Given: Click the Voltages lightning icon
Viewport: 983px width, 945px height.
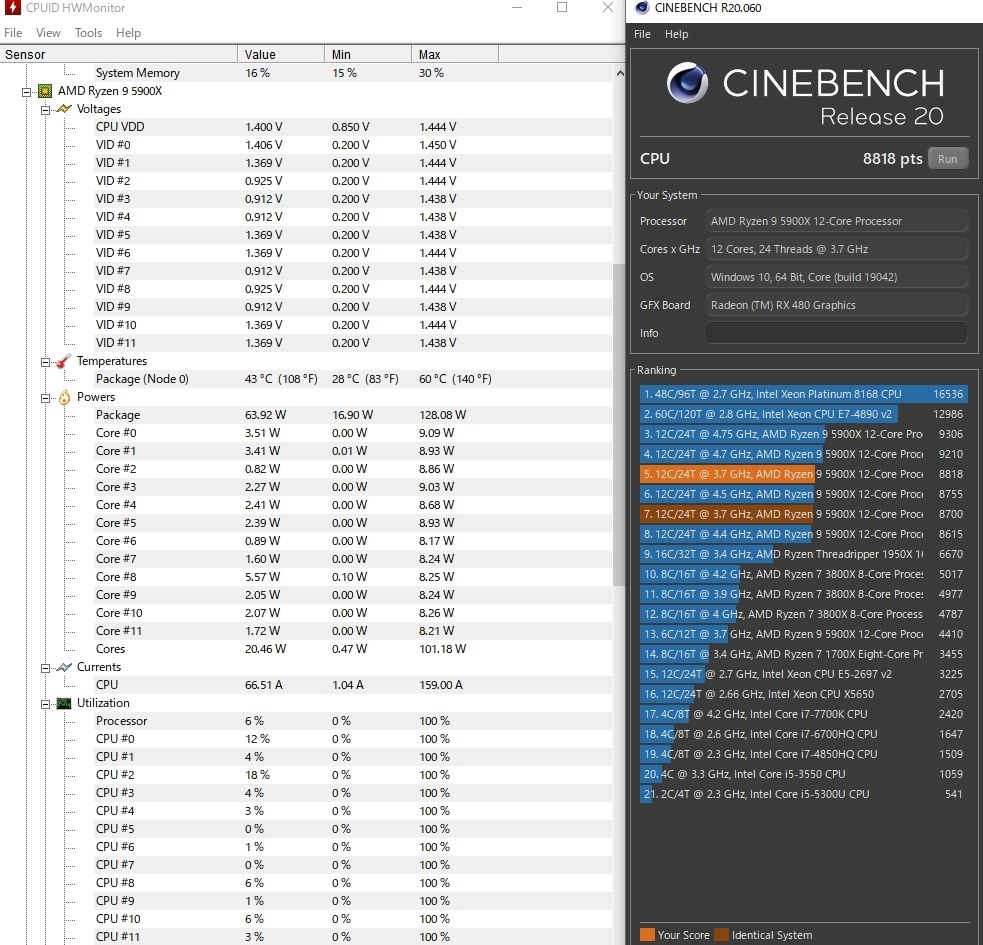Looking at the screenshot, I should 64,109.
